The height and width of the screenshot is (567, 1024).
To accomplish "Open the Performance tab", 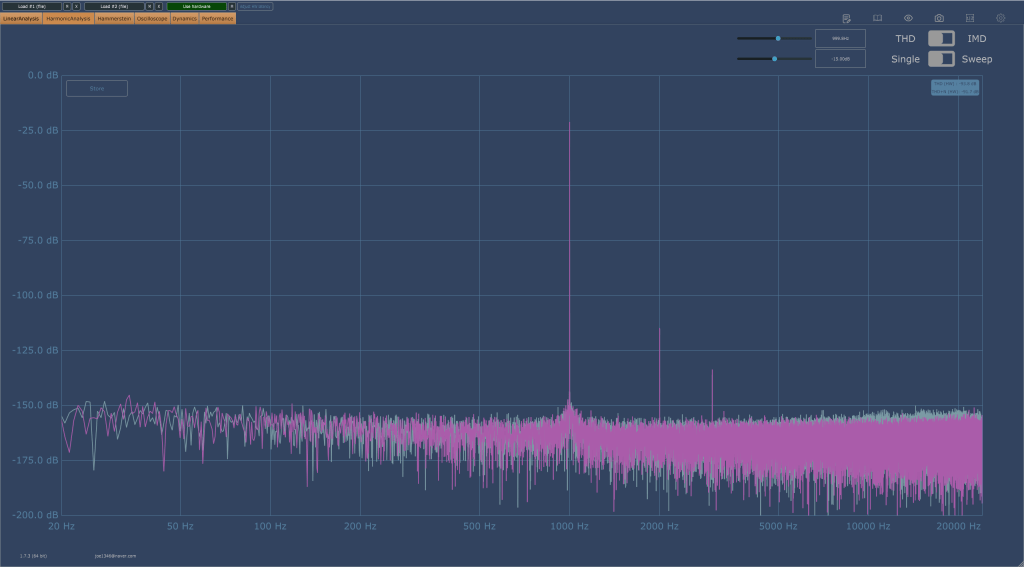I will [217, 18].
